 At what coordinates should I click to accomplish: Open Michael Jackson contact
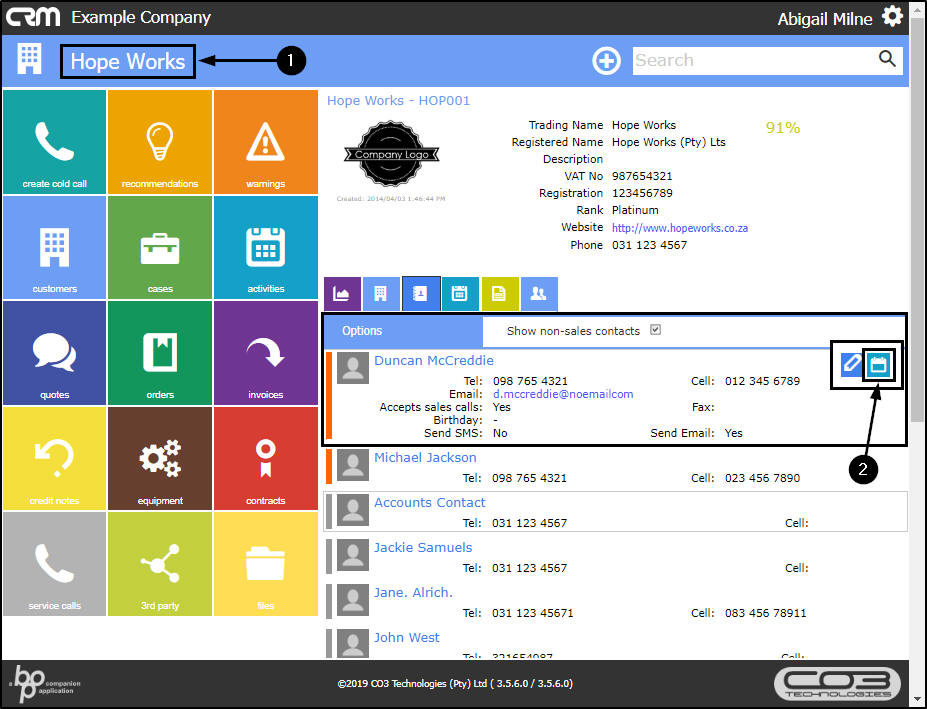(425, 457)
